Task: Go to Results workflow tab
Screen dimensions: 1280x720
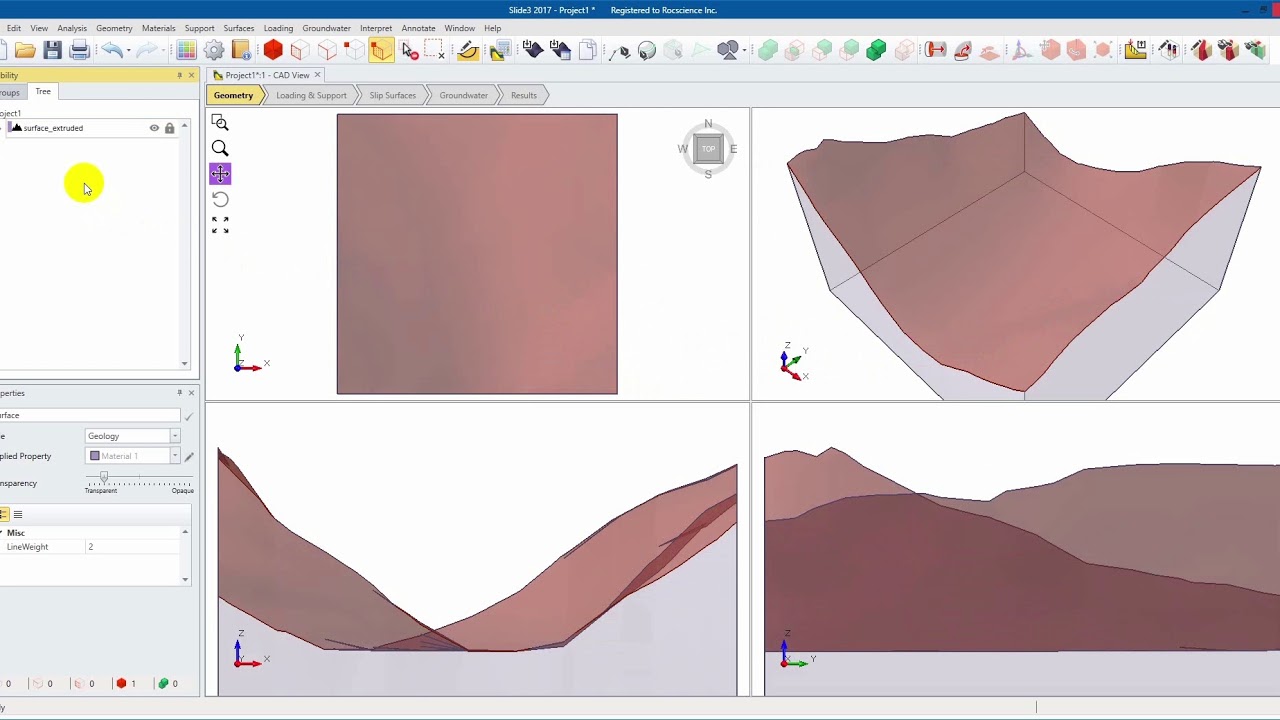Action: tap(524, 95)
